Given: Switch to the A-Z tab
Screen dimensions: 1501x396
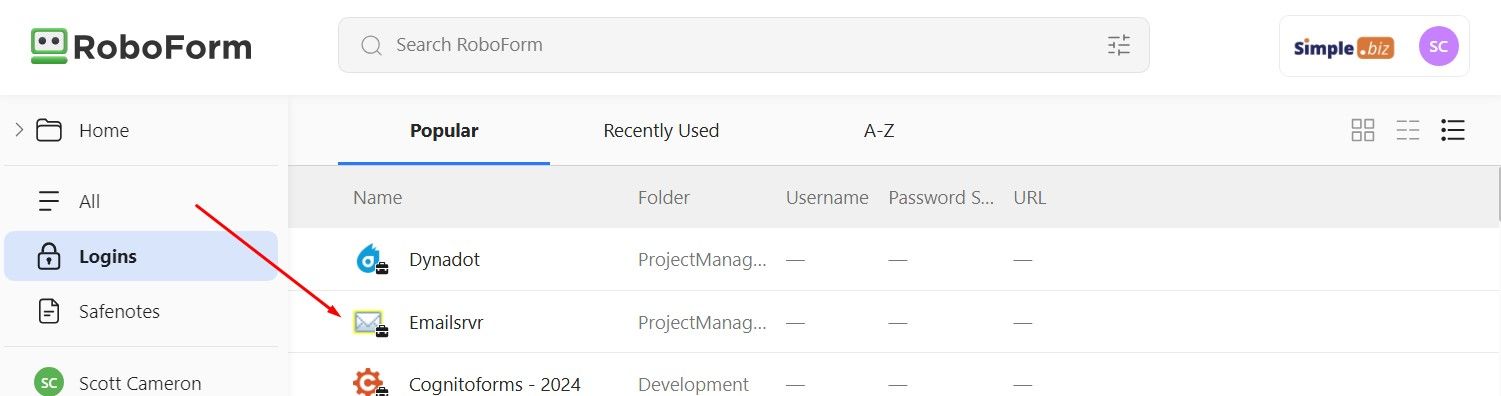Looking at the screenshot, I should click(x=879, y=130).
